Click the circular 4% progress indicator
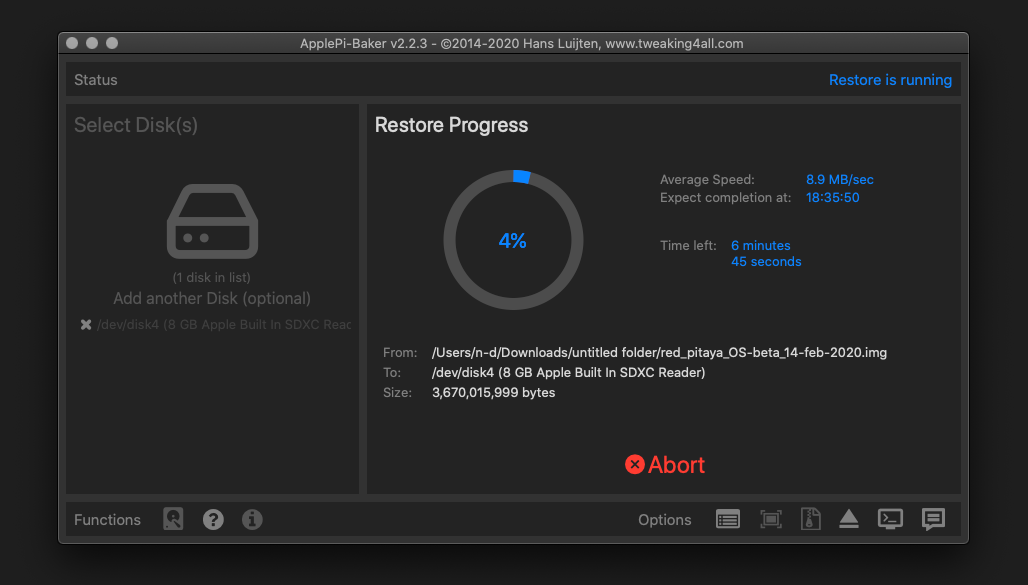This screenshot has width=1028, height=585. click(513, 240)
